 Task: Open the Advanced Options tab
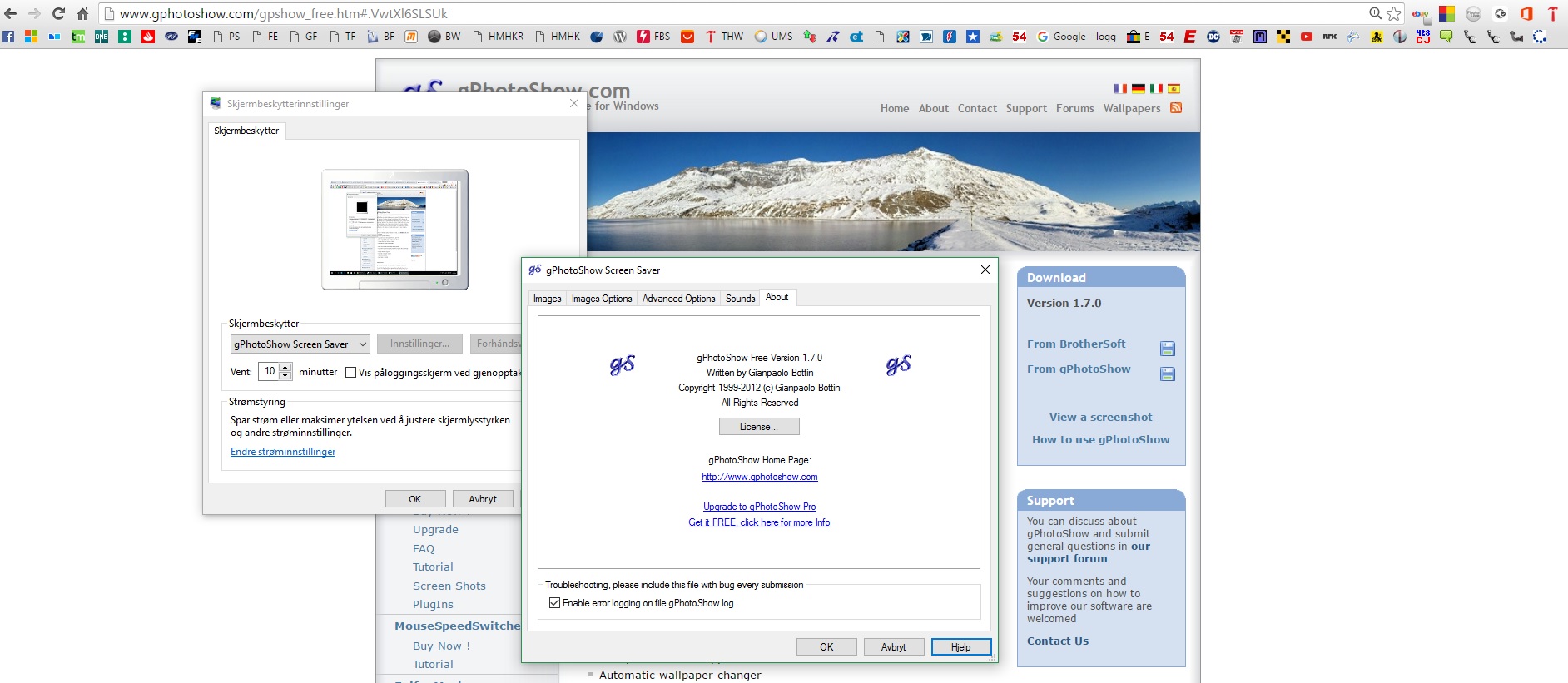pos(678,299)
